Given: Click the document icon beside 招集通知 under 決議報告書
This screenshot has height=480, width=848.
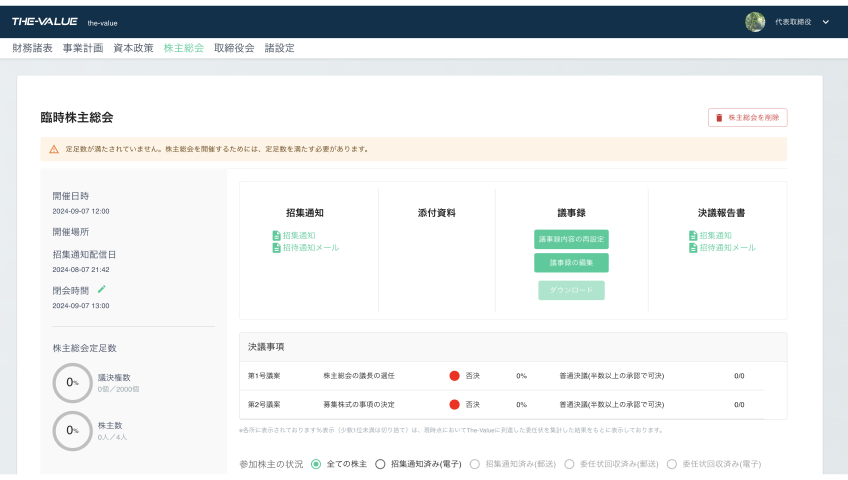Looking at the screenshot, I should [693, 236].
